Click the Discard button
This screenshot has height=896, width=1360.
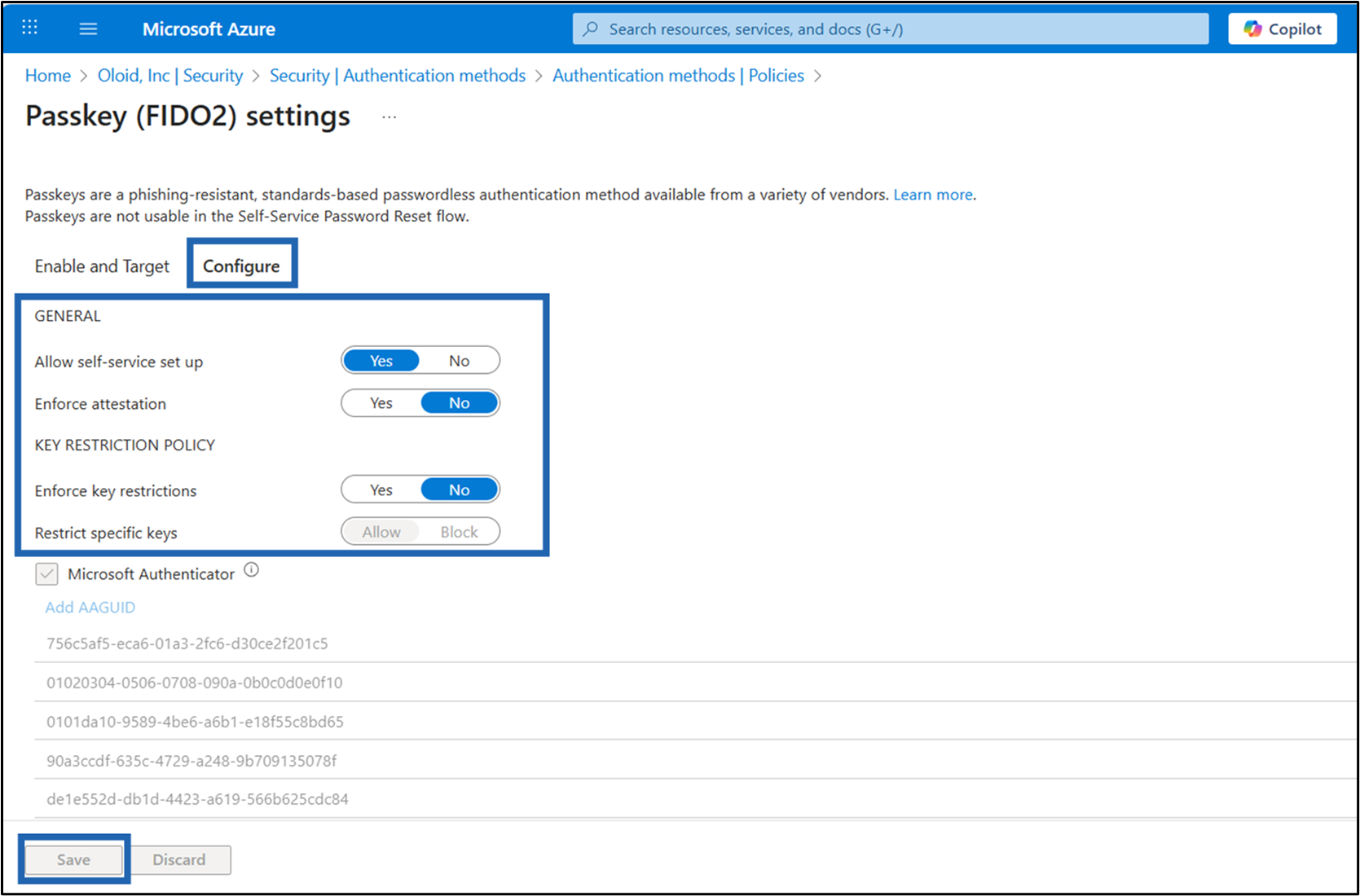[x=179, y=860]
